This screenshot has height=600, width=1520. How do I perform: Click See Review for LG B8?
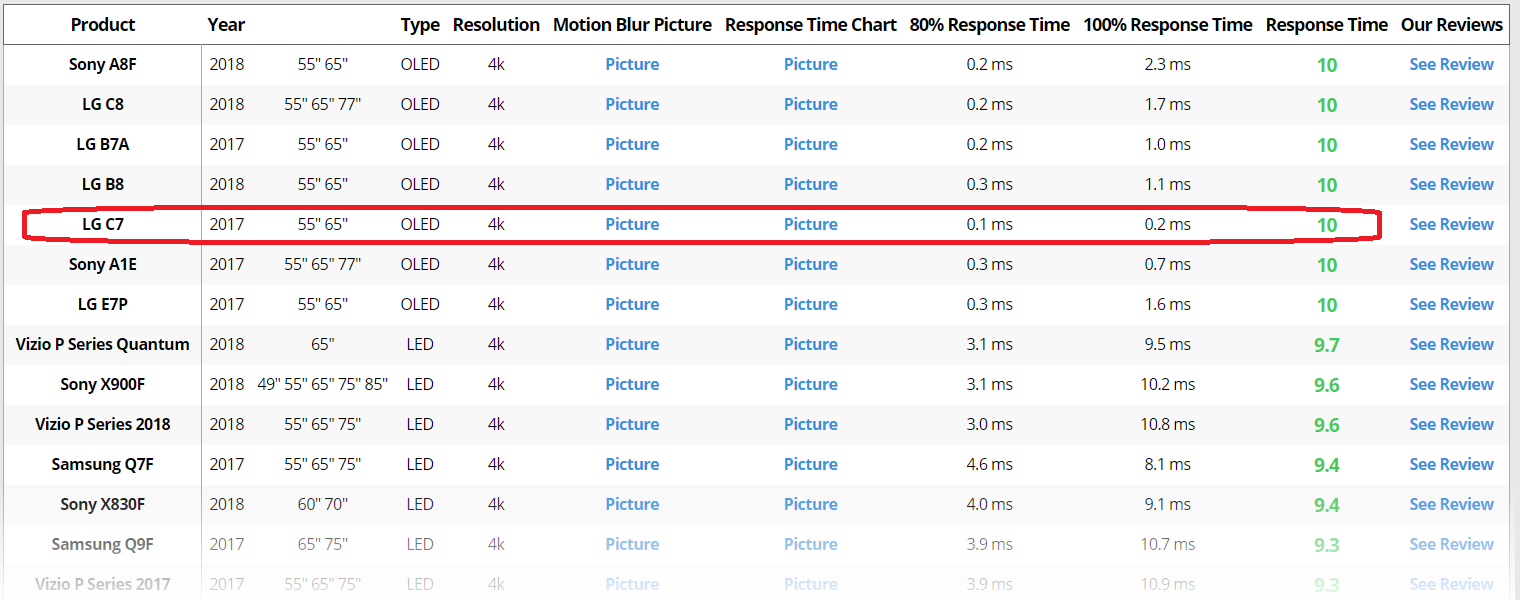[x=1451, y=184]
